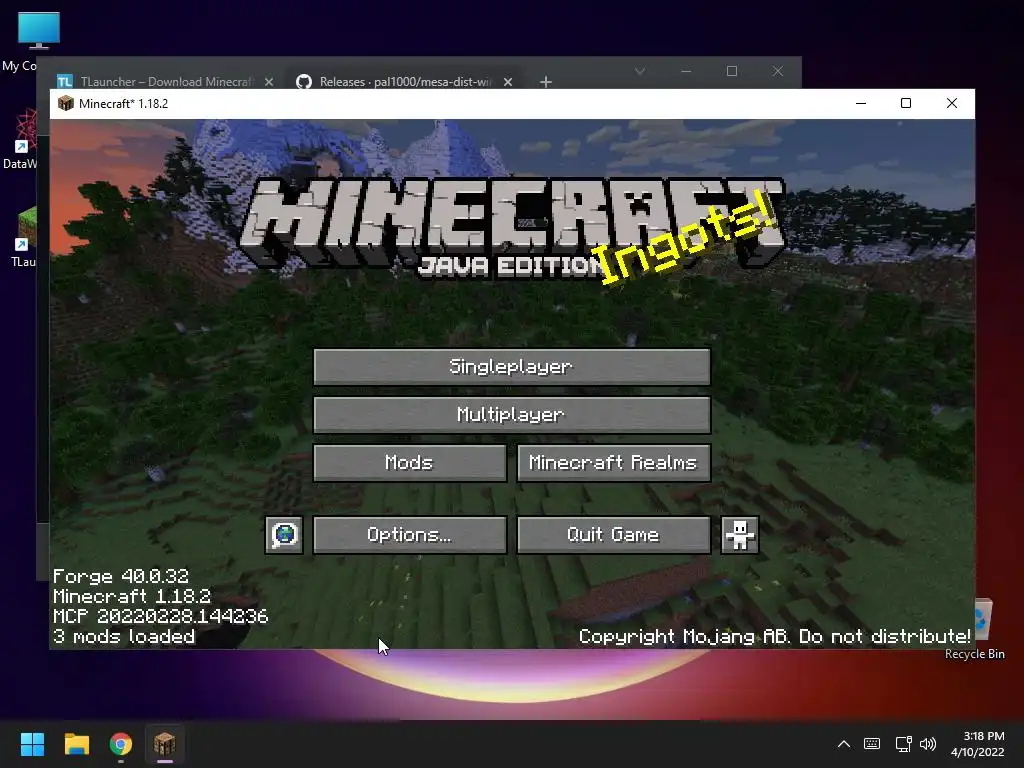Open touch keyboard tray icon

tap(872, 744)
